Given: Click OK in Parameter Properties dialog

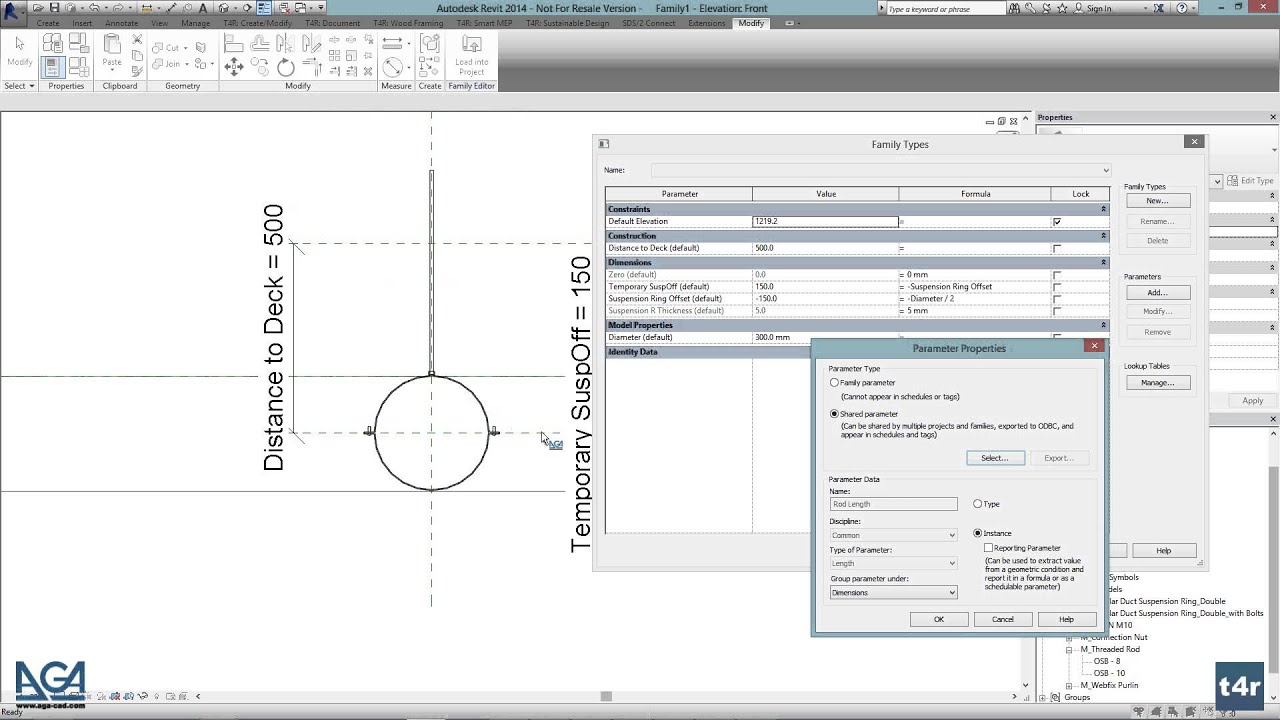Looking at the screenshot, I should (938, 619).
